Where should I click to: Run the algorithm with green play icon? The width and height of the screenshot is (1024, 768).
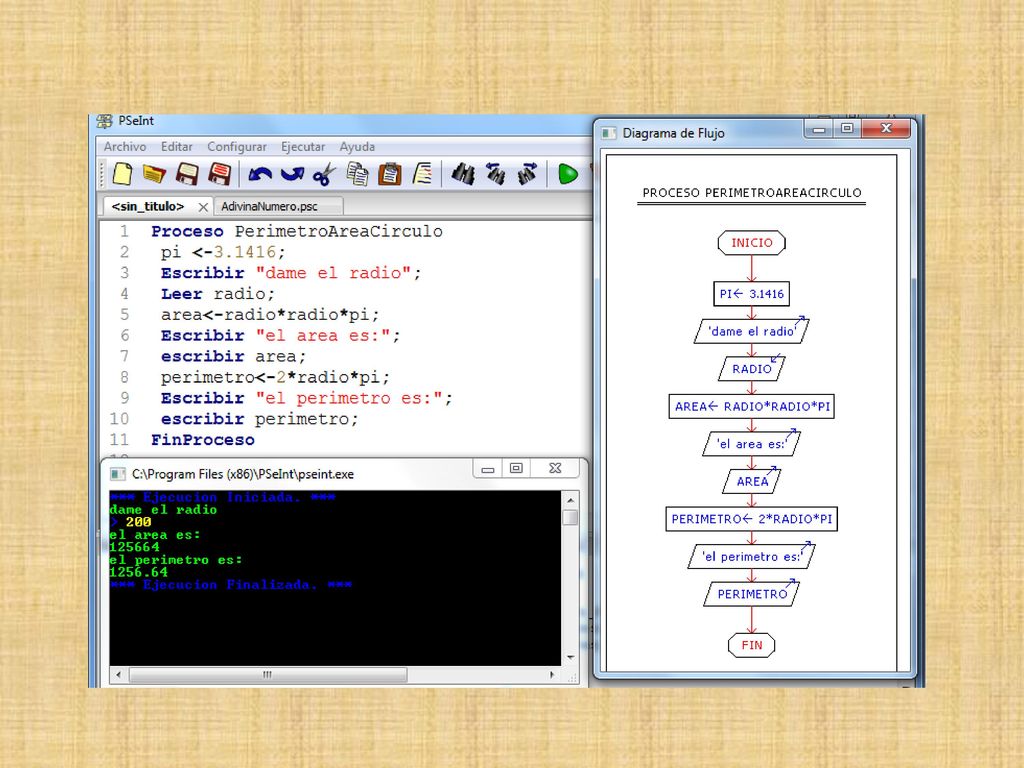pyautogui.click(x=568, y=174)
